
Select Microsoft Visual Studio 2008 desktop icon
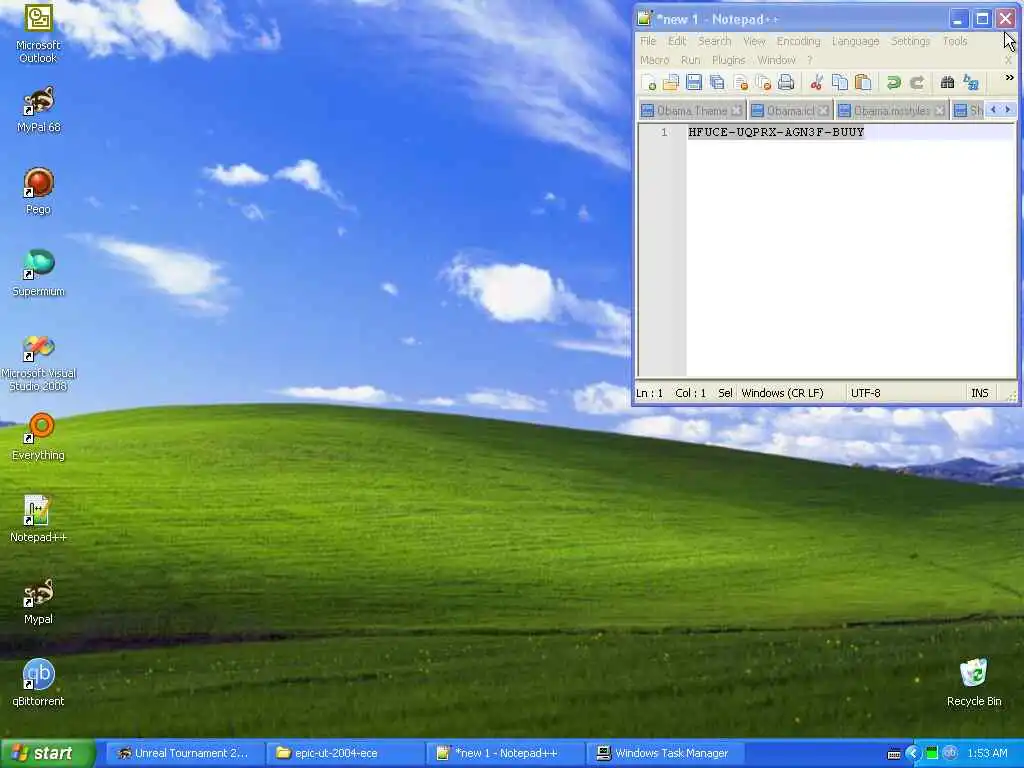coord(39,363)
